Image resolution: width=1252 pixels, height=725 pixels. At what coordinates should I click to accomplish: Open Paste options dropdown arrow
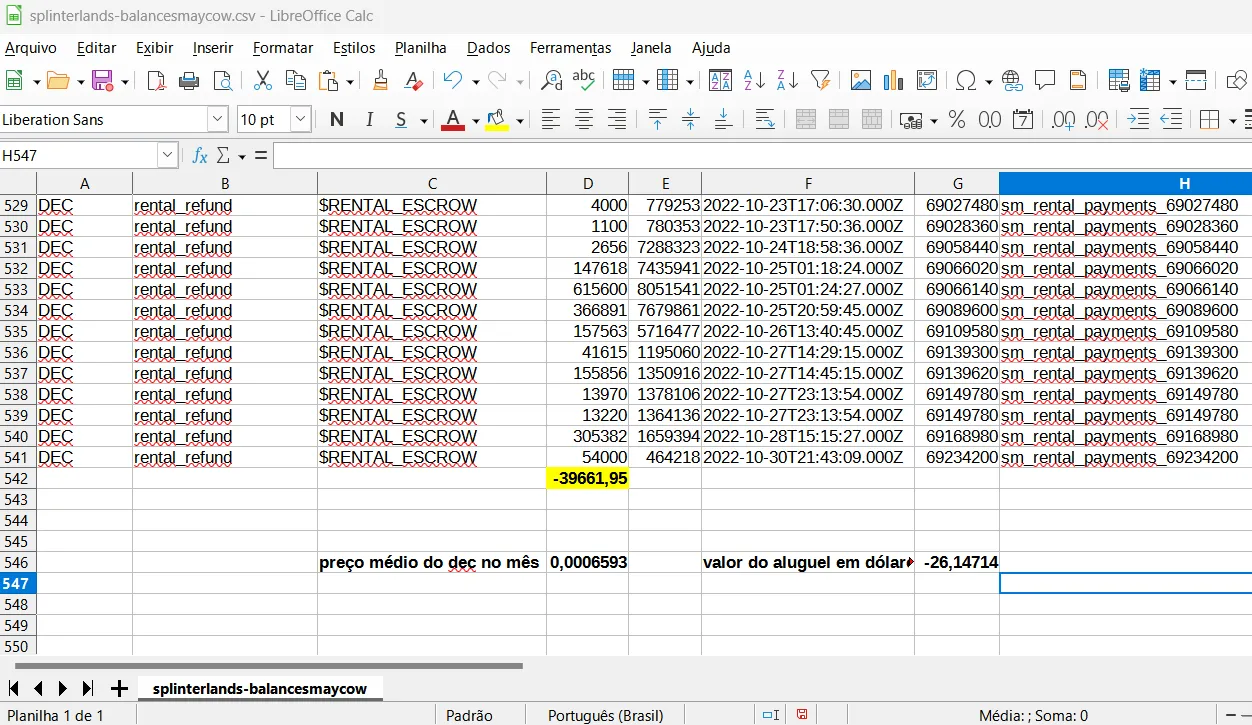point(350,82)
